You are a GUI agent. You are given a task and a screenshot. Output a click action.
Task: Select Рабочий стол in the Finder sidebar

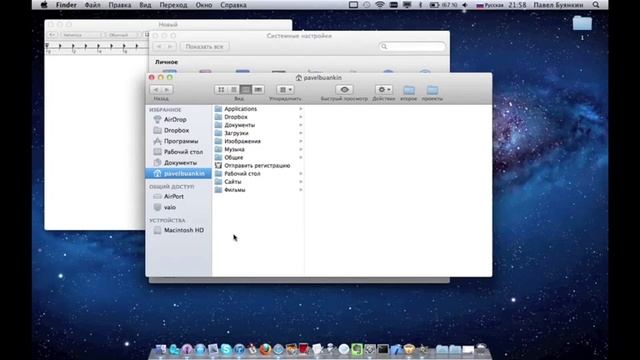tap(178, 152)
